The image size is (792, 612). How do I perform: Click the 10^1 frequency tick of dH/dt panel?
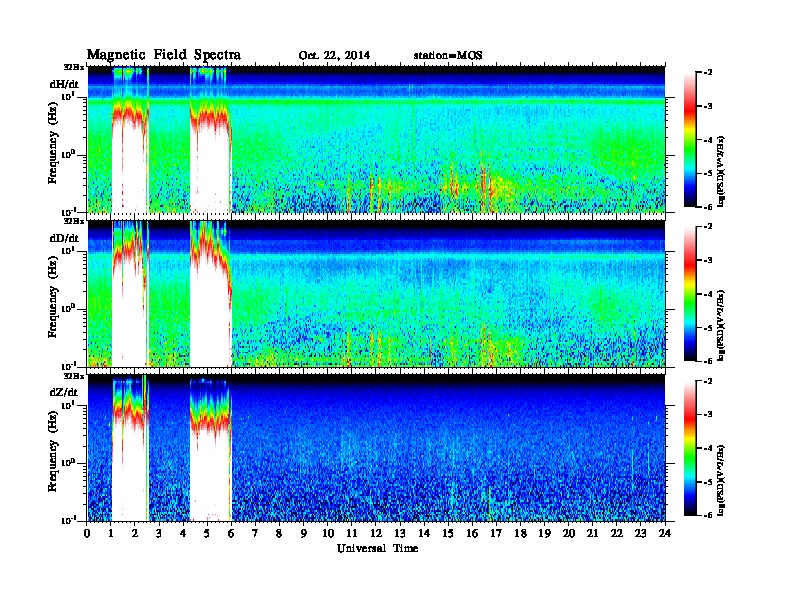[x=68, y=96]
